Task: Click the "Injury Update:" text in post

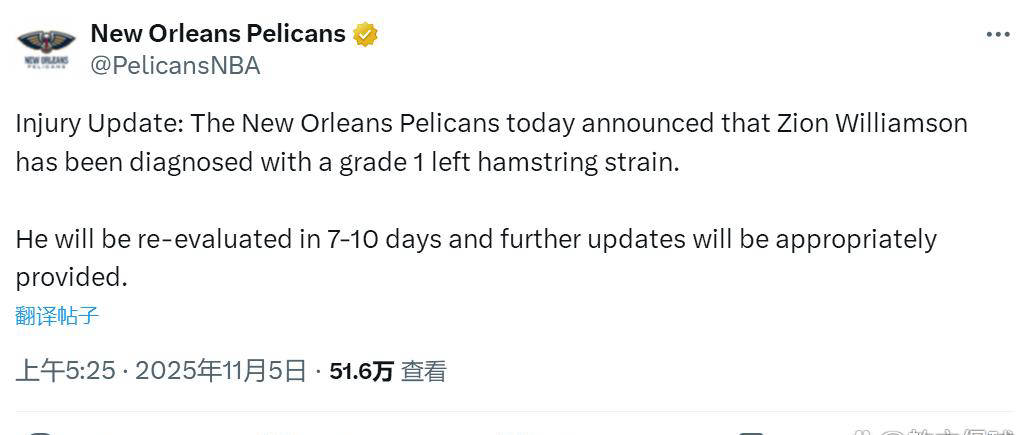Action: point(99,124)
